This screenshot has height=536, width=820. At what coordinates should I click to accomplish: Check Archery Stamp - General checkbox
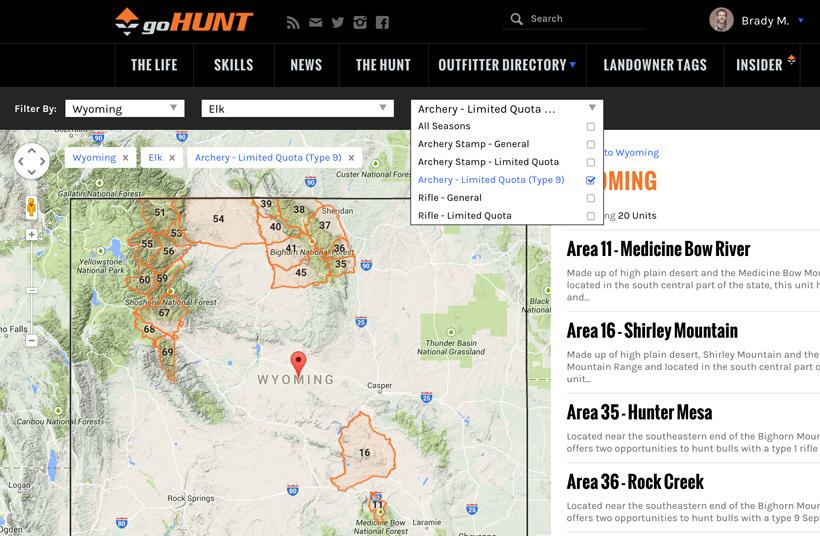click(x=591, y=144)
